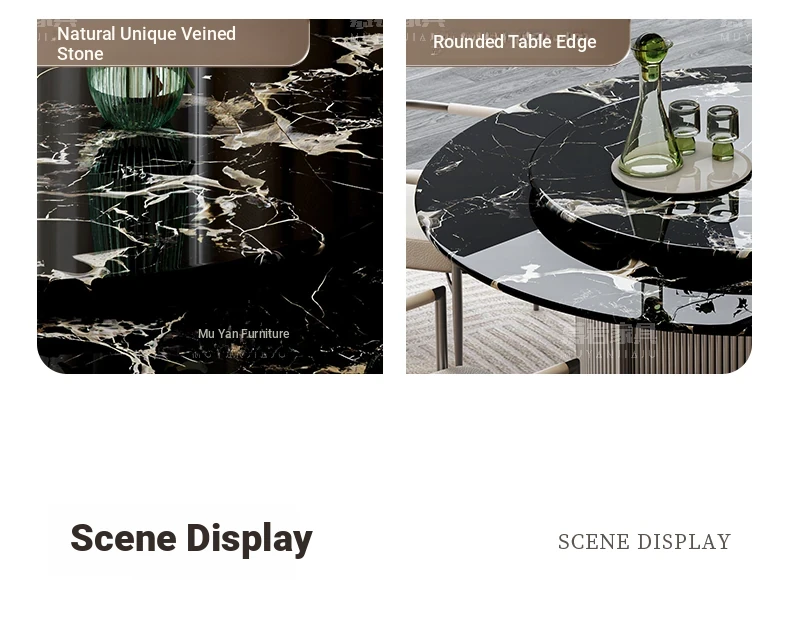Select the 'Natural Unique Veined Stone' label
The image size is (790, 625).
point(146,43)
